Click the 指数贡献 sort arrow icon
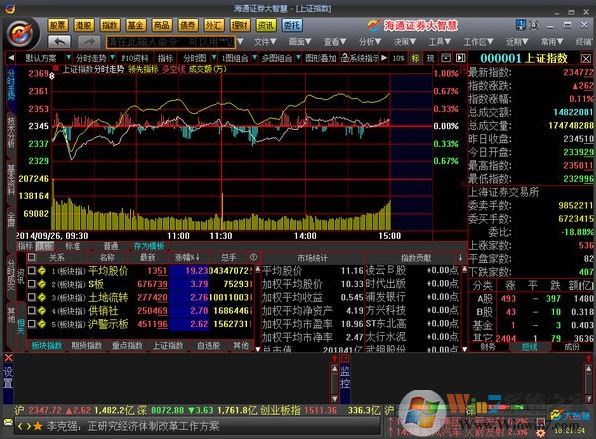Image resolution: width=596 pixels, height=439 pixels. 460,258
